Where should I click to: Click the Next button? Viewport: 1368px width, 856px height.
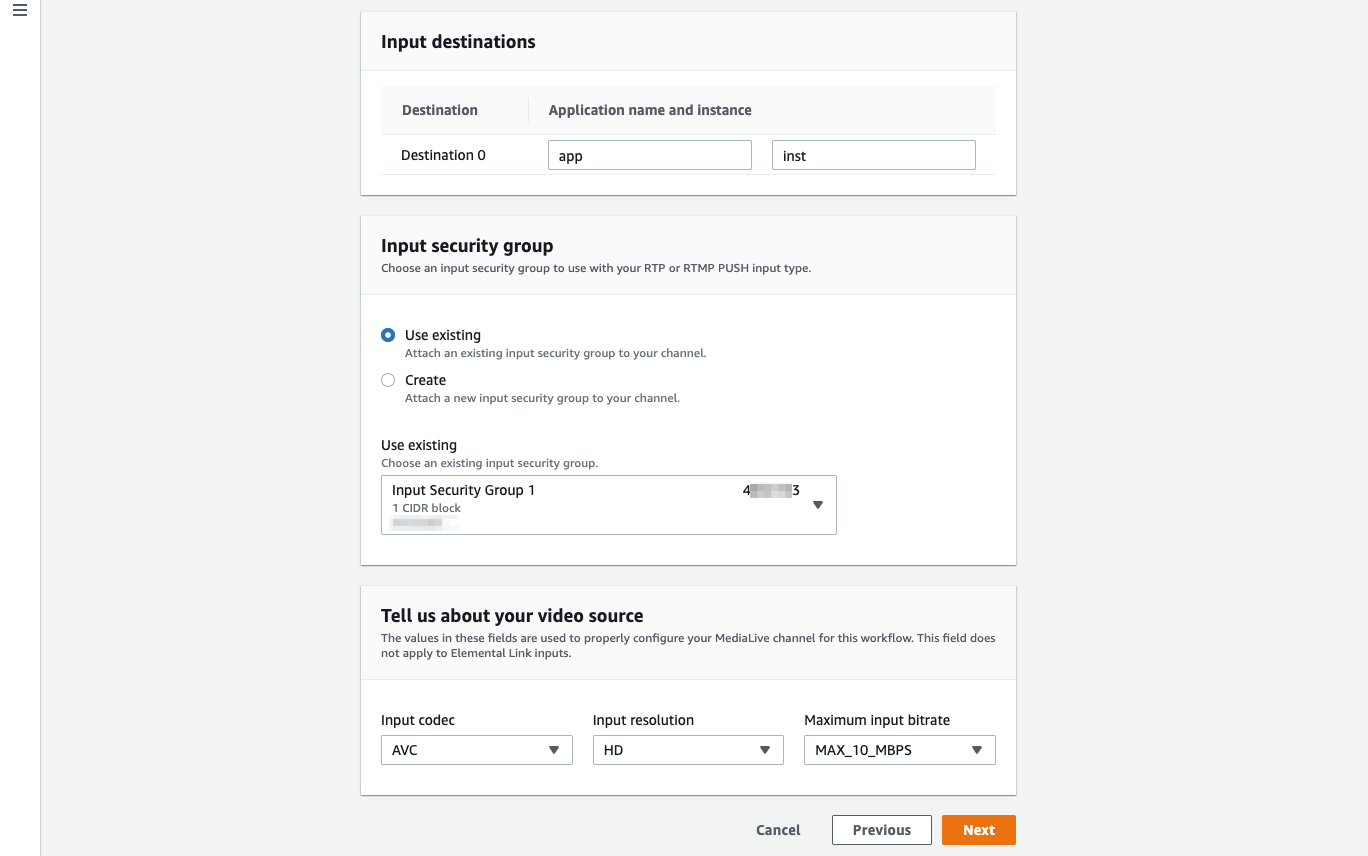coord(978,830)
